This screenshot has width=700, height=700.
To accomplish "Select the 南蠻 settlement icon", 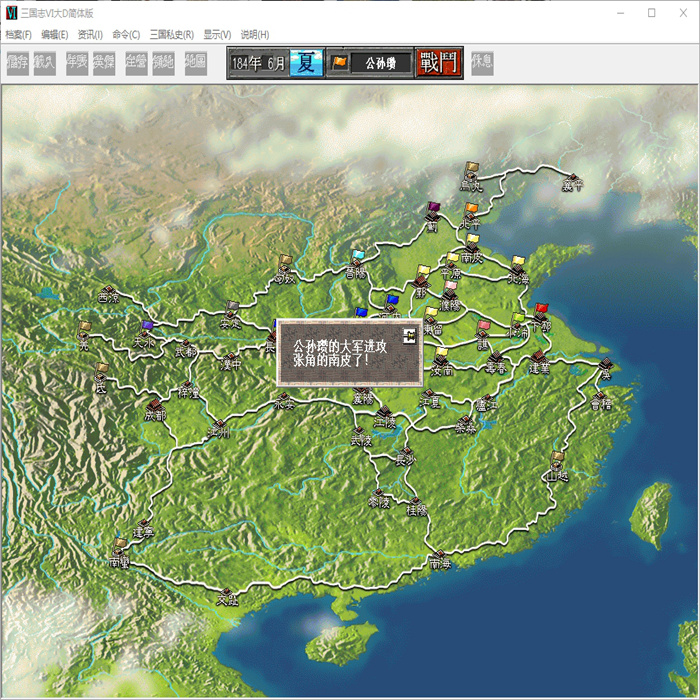I will click(x=120, y=553).
